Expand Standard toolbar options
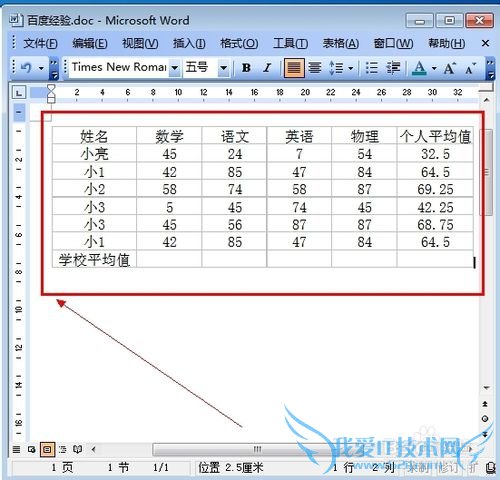The image size is (500, 480). pos(54,69)
